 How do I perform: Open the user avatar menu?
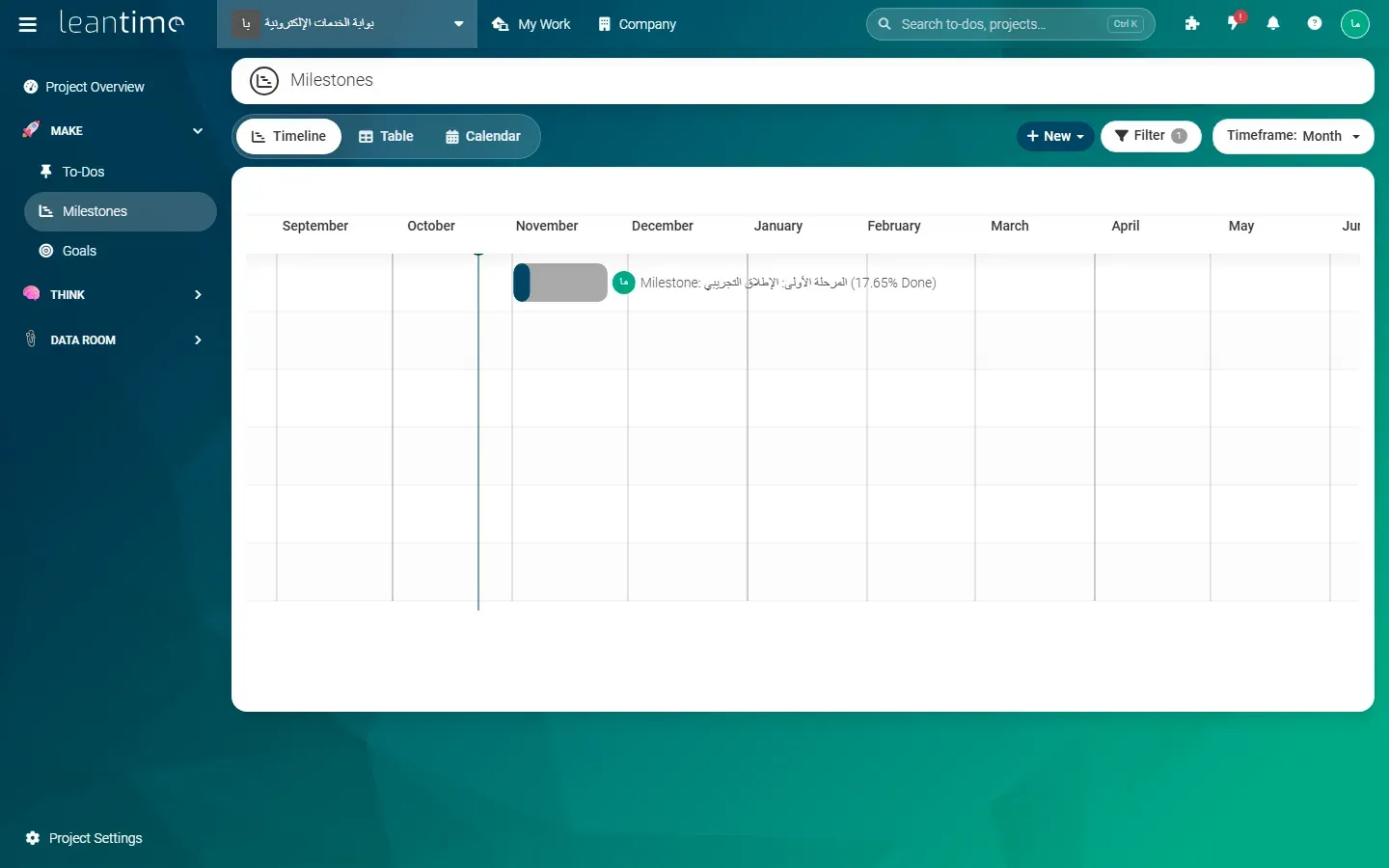click(x=1355, y=24)
